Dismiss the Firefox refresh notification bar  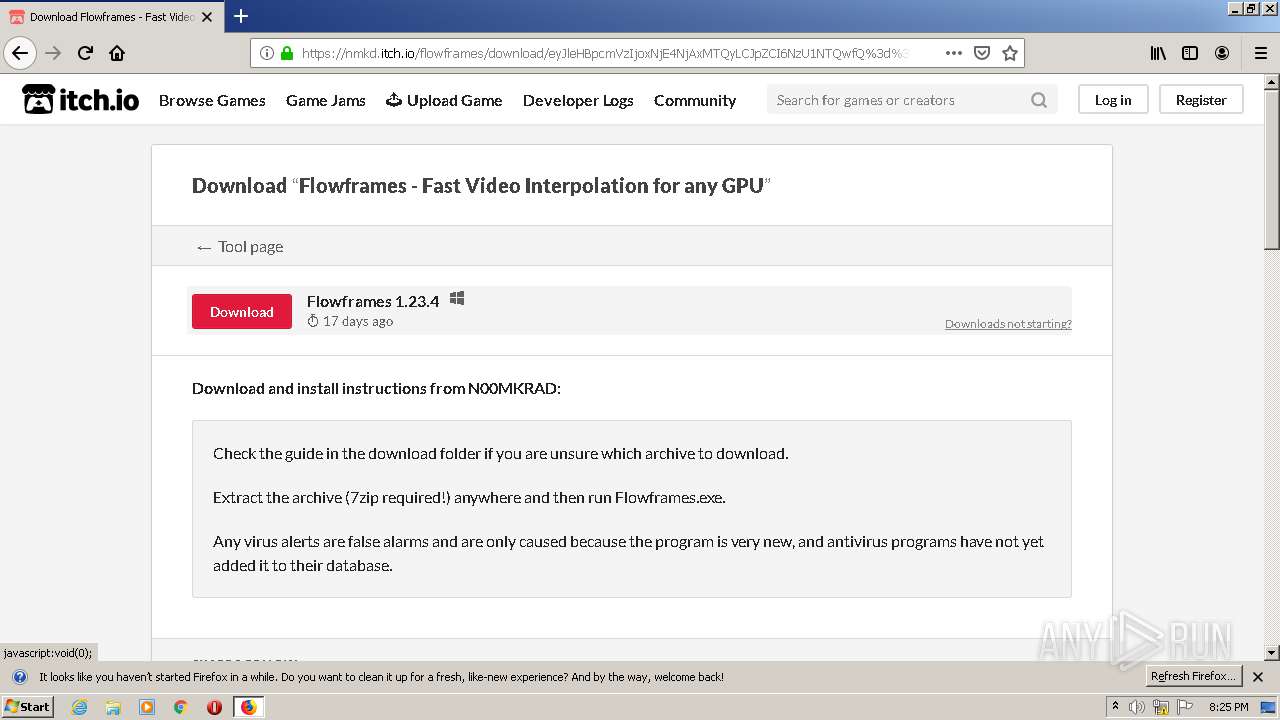tap(1258, 677)
